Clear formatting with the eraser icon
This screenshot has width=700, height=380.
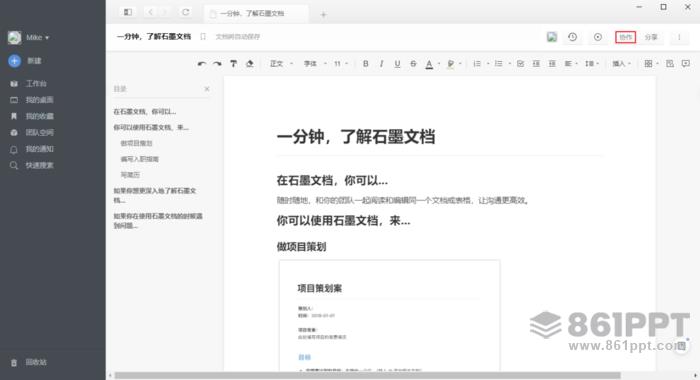(250, 64)
